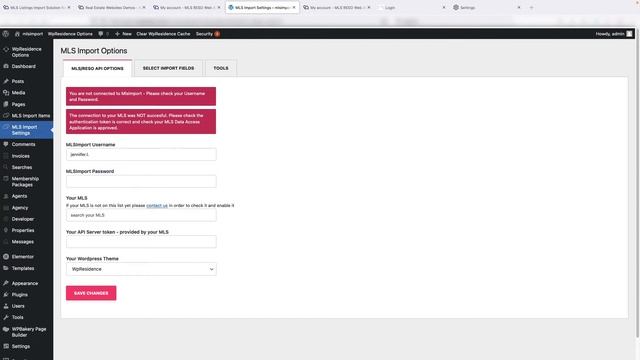
Task: Open the Security notification badge
Action: click(x=217, y=34)
